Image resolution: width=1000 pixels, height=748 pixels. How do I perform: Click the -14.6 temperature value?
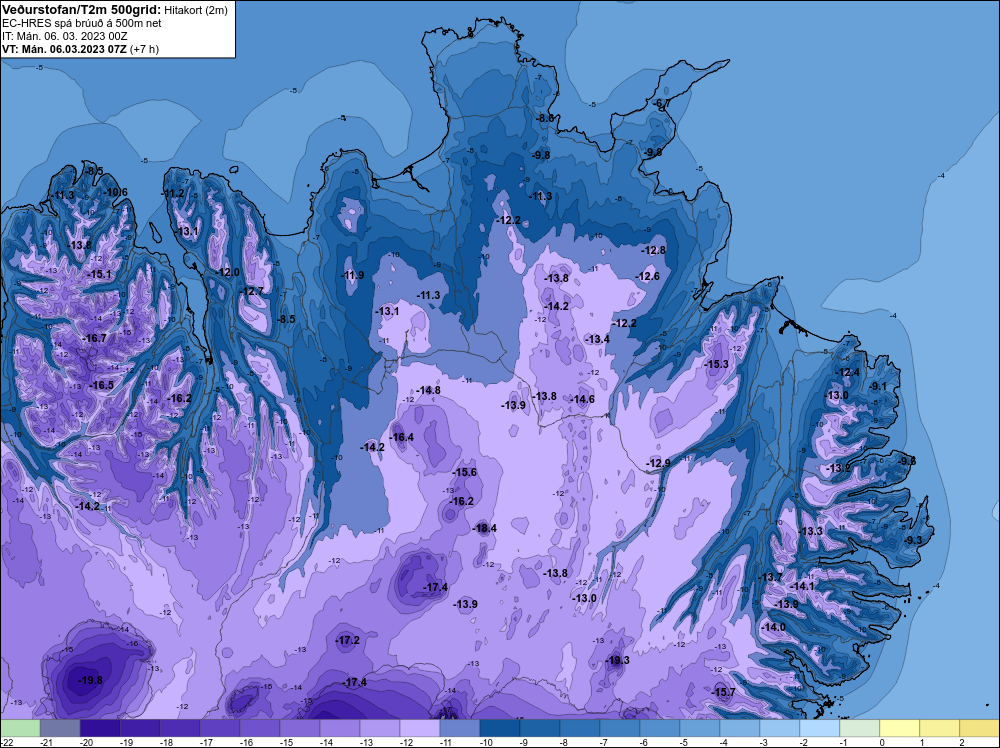coord(582,399)
